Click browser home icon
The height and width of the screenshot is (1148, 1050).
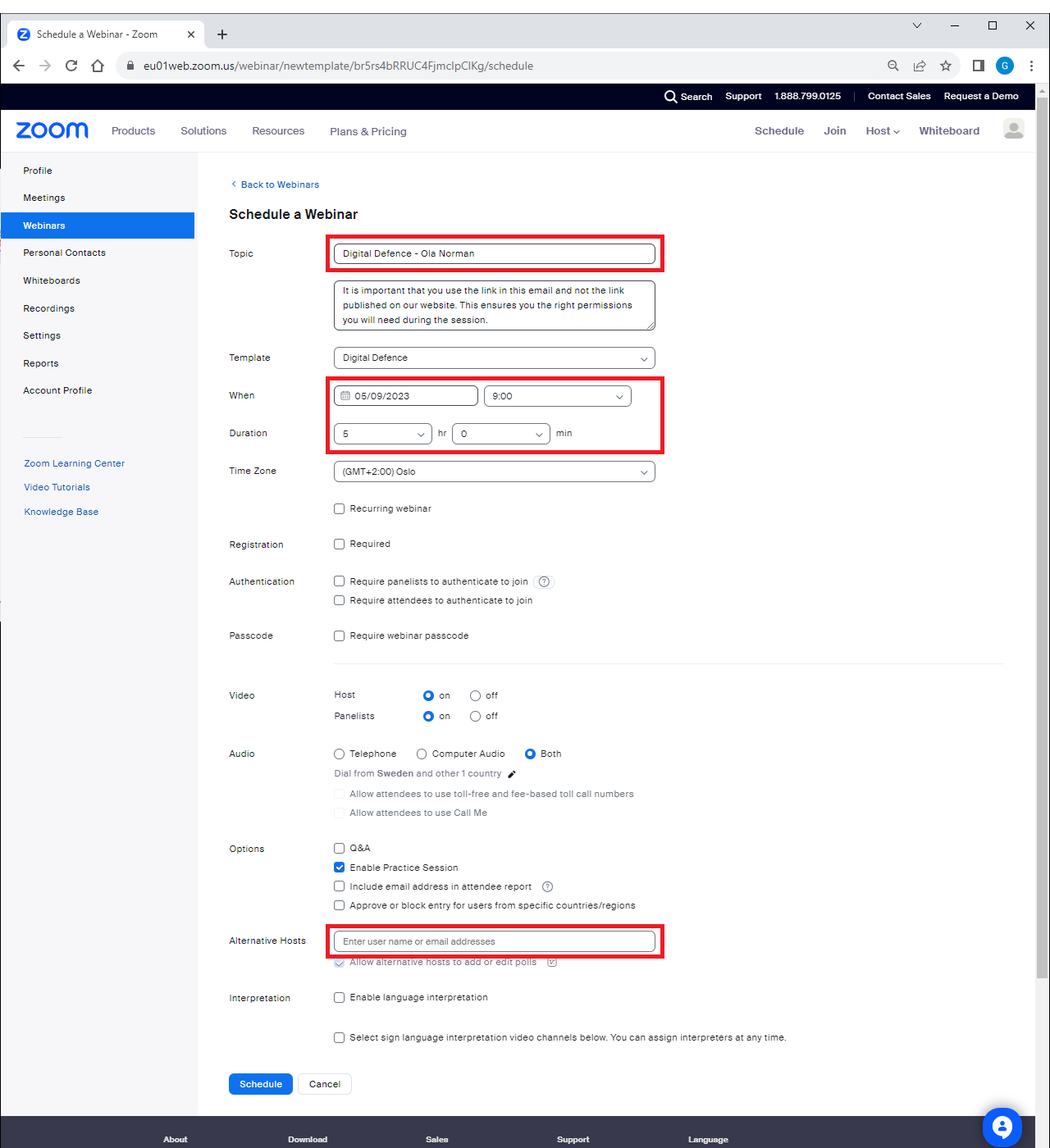point(98,66)
